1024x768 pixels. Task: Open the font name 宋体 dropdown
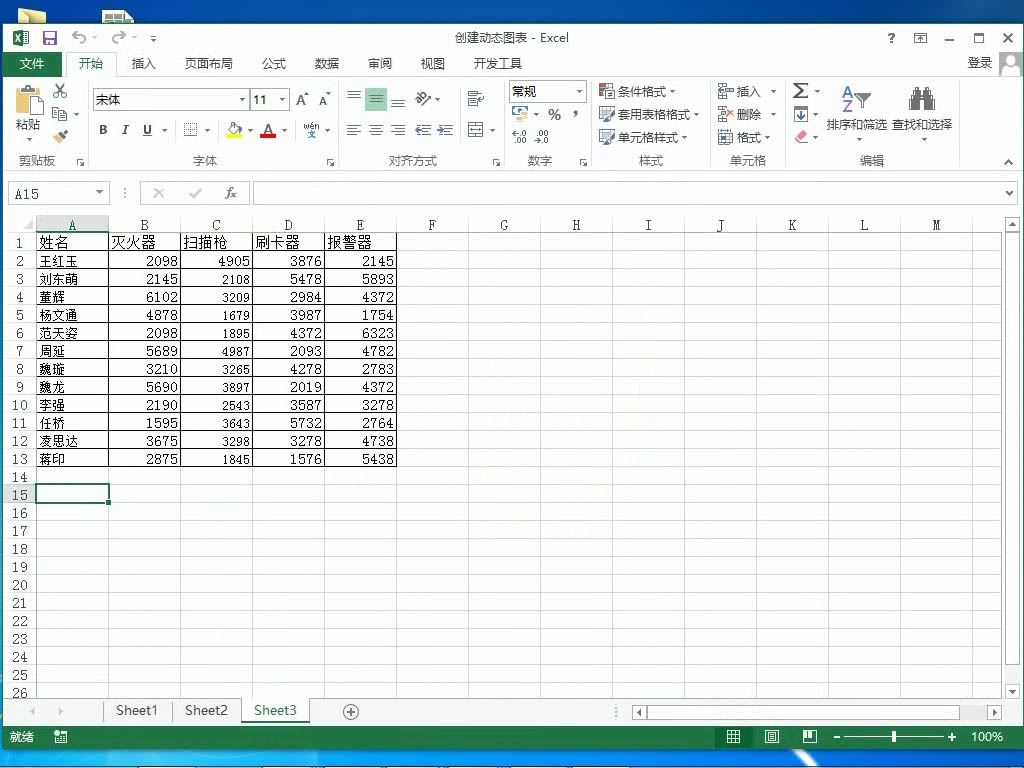coord(242,100)
